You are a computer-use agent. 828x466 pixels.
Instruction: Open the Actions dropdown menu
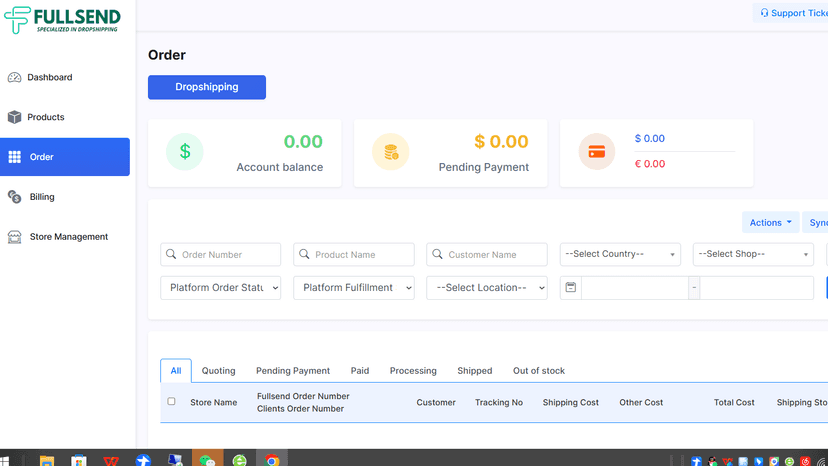pyautogui.click(x=770, y=222)
